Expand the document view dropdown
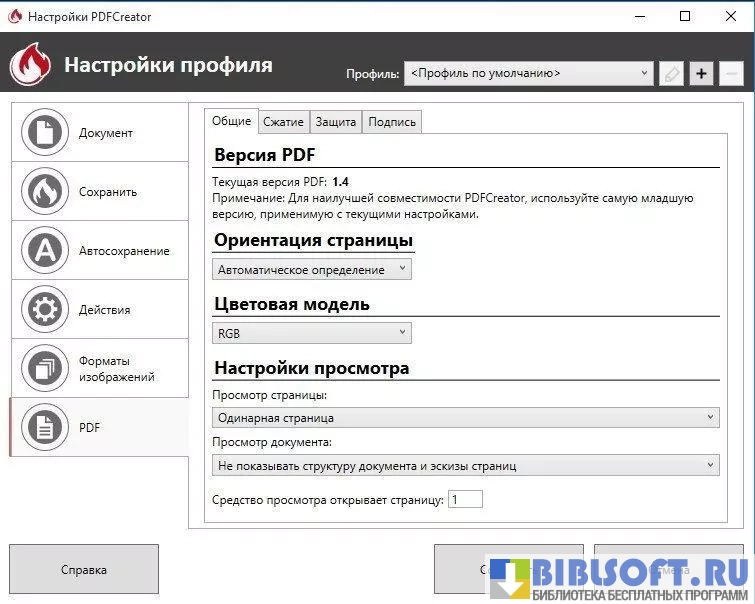This screenshot has height=604, width=755. tap(465, 465)
